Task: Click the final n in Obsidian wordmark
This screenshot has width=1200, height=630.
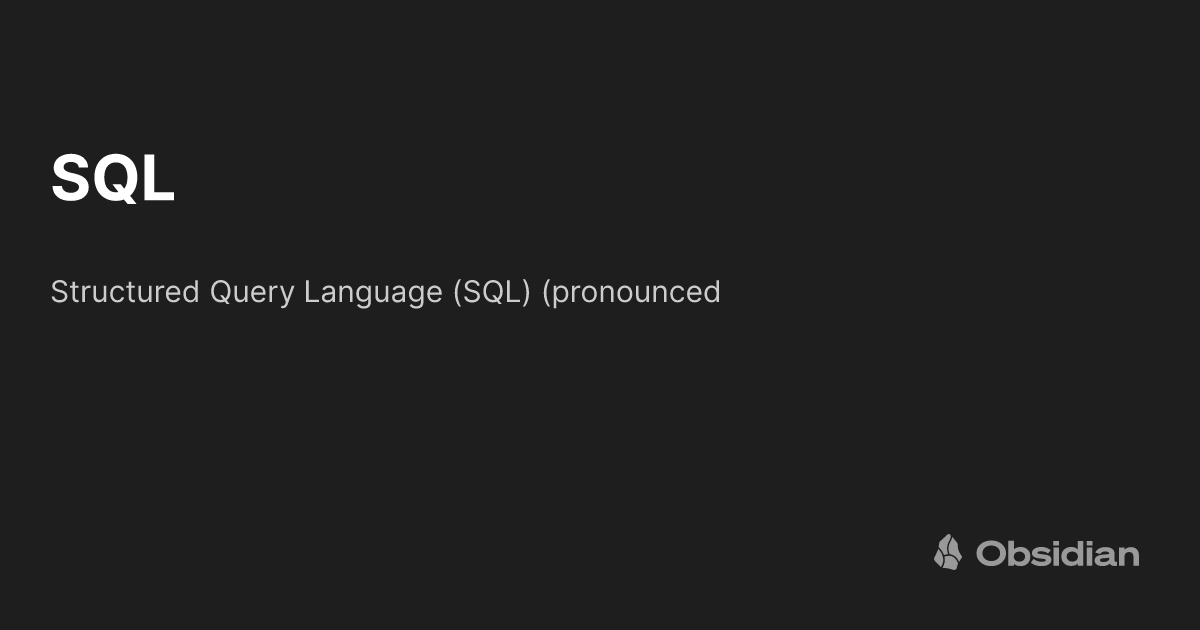Action: [1129, 556]
